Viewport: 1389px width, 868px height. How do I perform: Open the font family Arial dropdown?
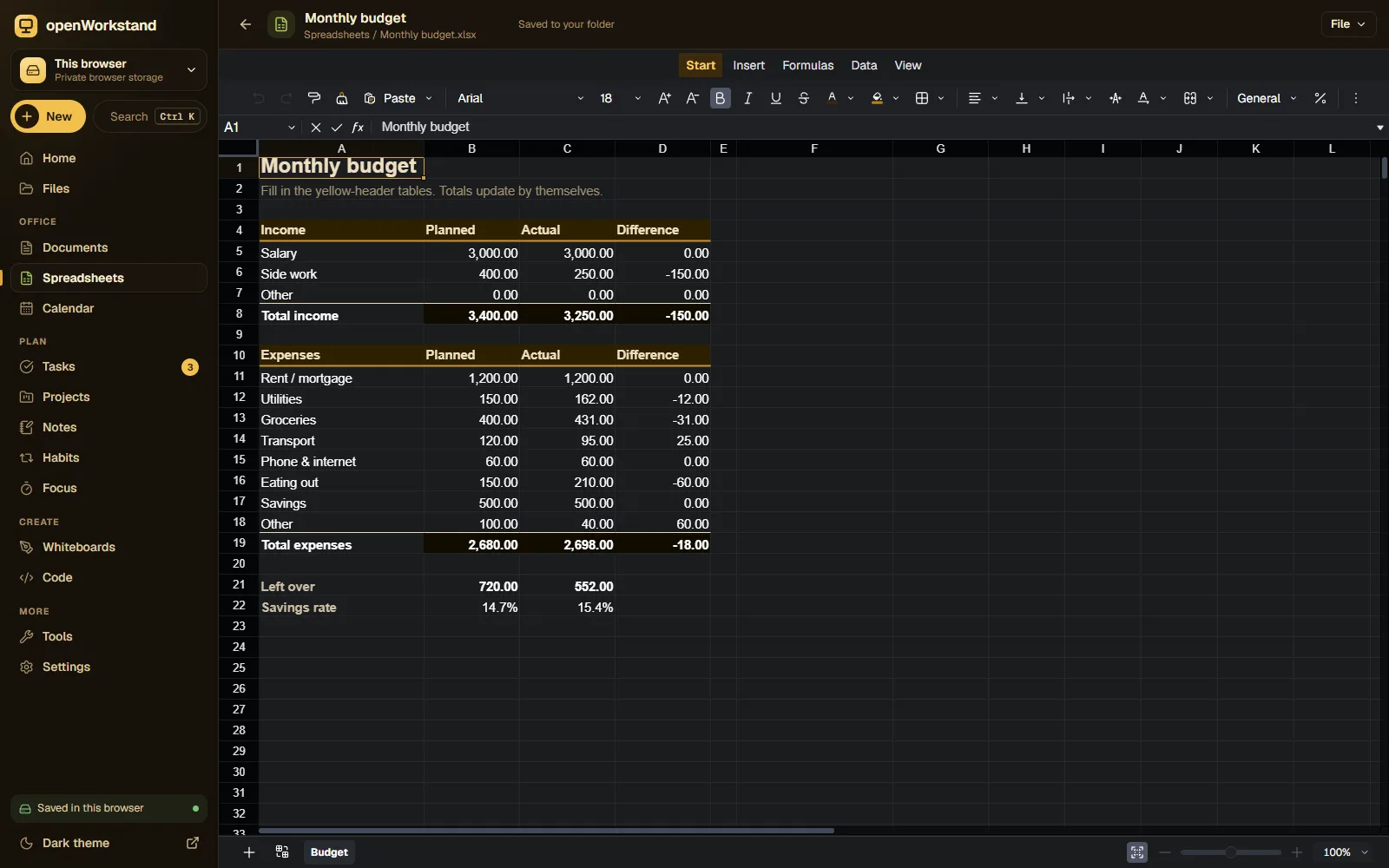pyautogui.click(x=521, y=98)
